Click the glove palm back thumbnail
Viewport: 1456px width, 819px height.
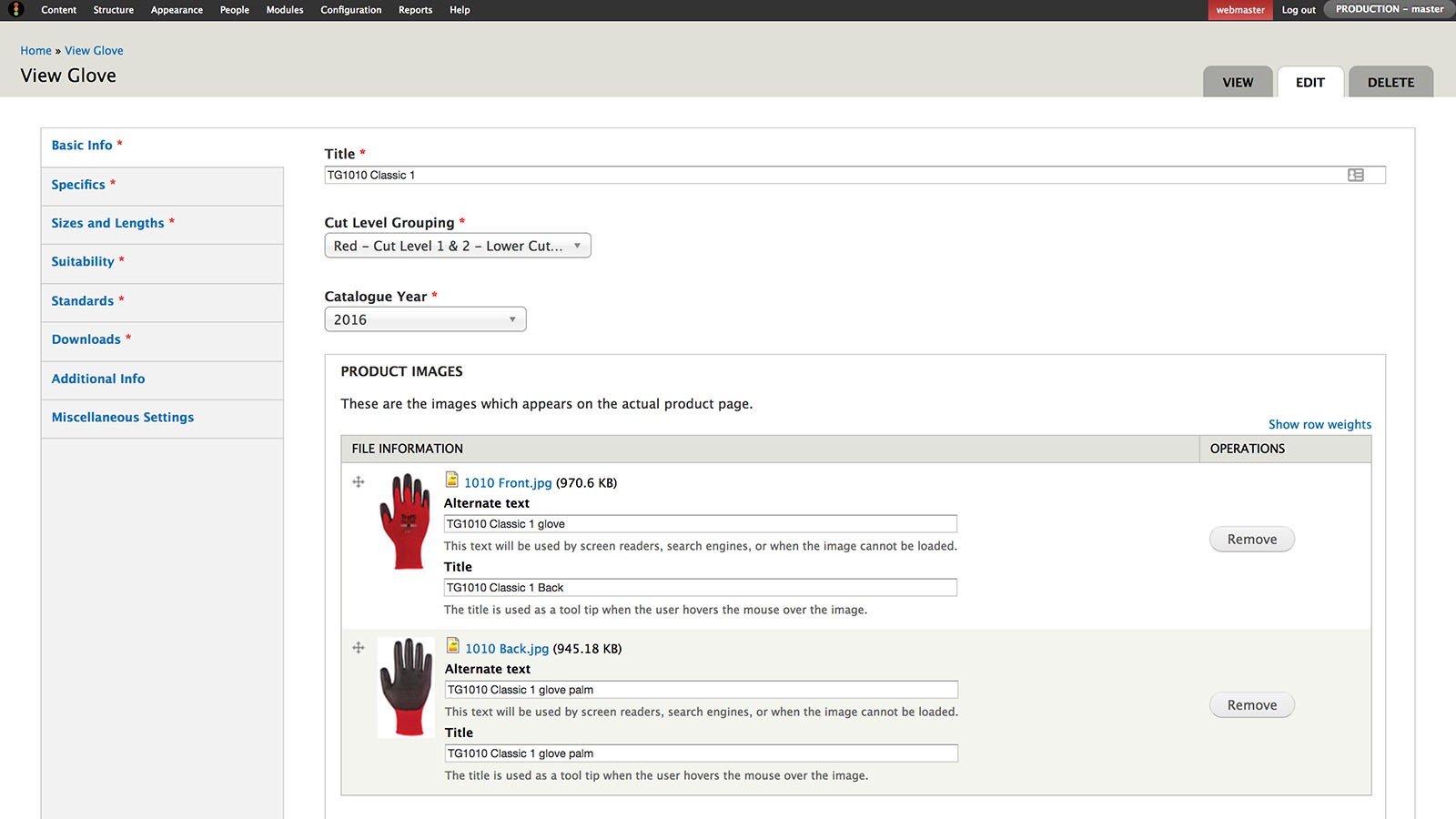pyautogui.click(x=406, y=687)
